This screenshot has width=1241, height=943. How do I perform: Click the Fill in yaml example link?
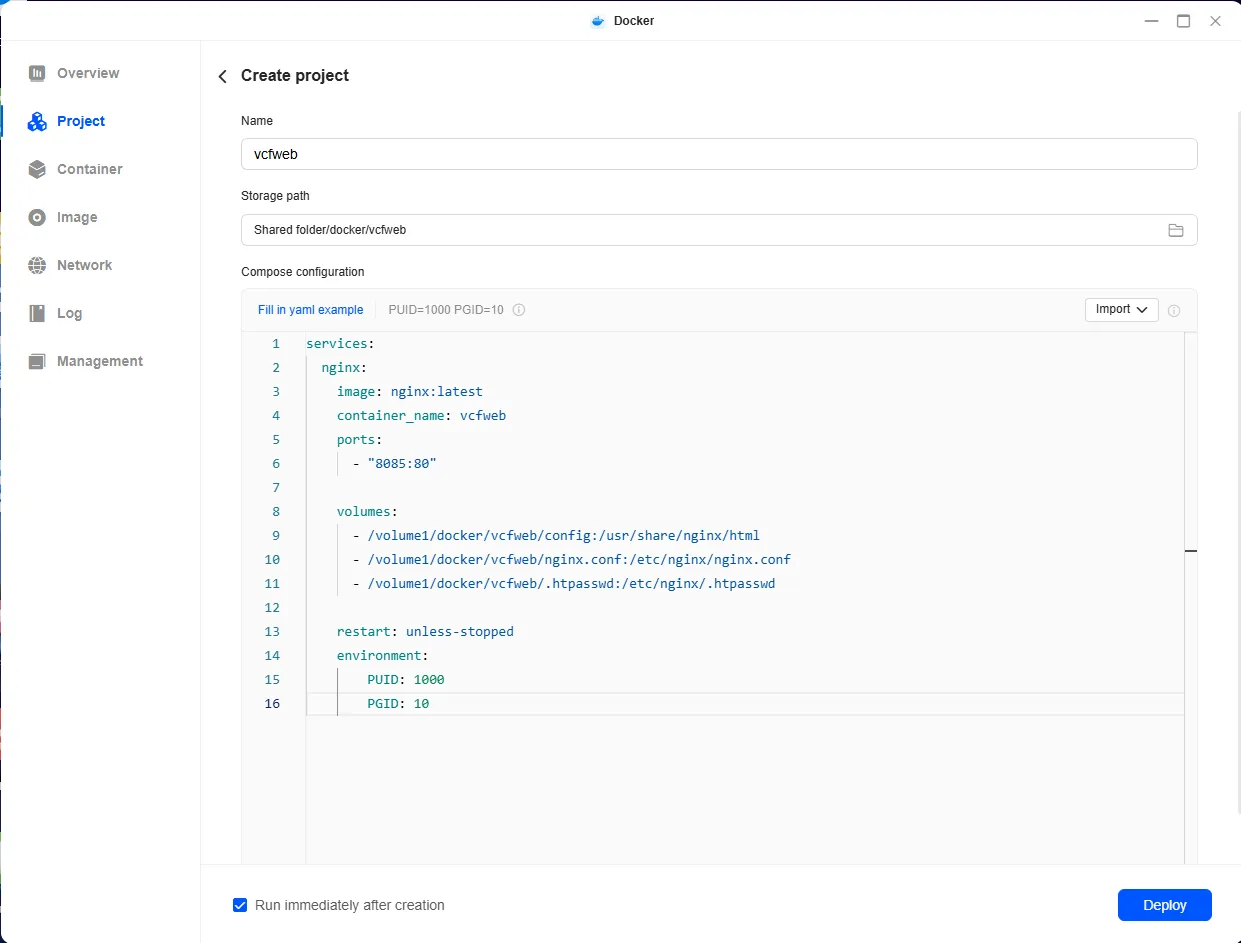click(310, 310)
